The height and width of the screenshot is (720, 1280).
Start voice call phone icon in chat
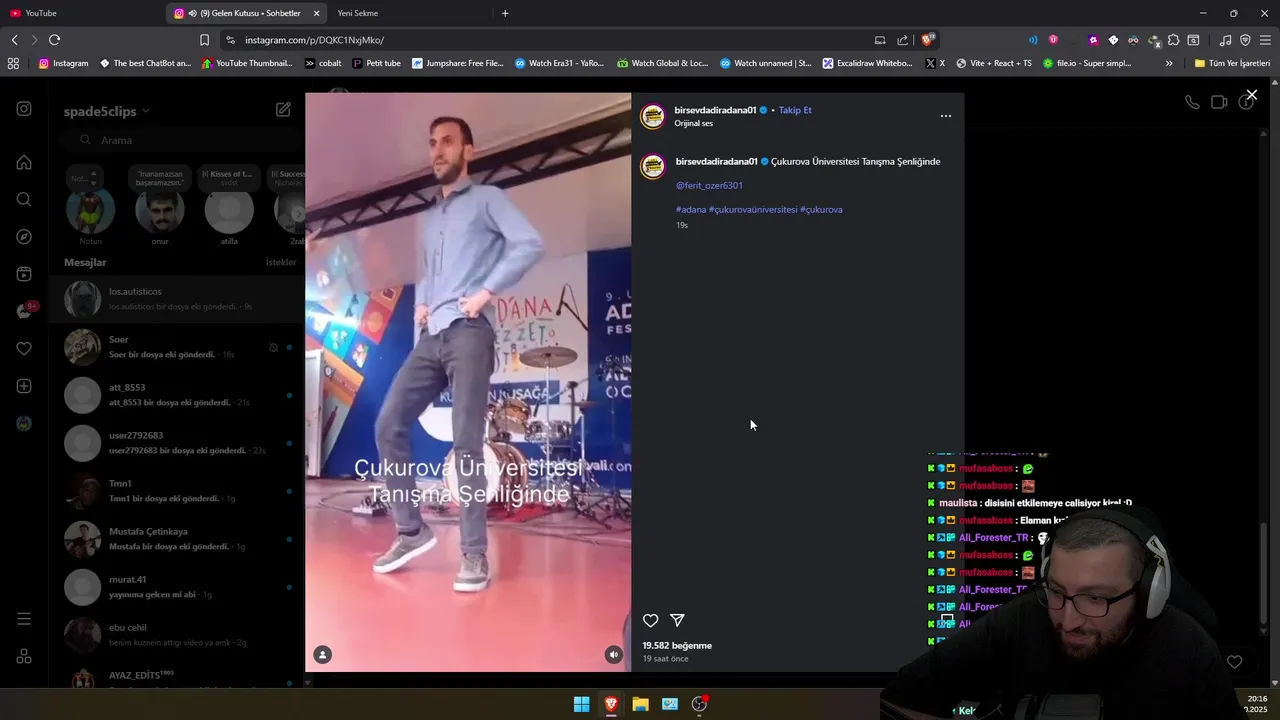click(x=1192, y=102)
